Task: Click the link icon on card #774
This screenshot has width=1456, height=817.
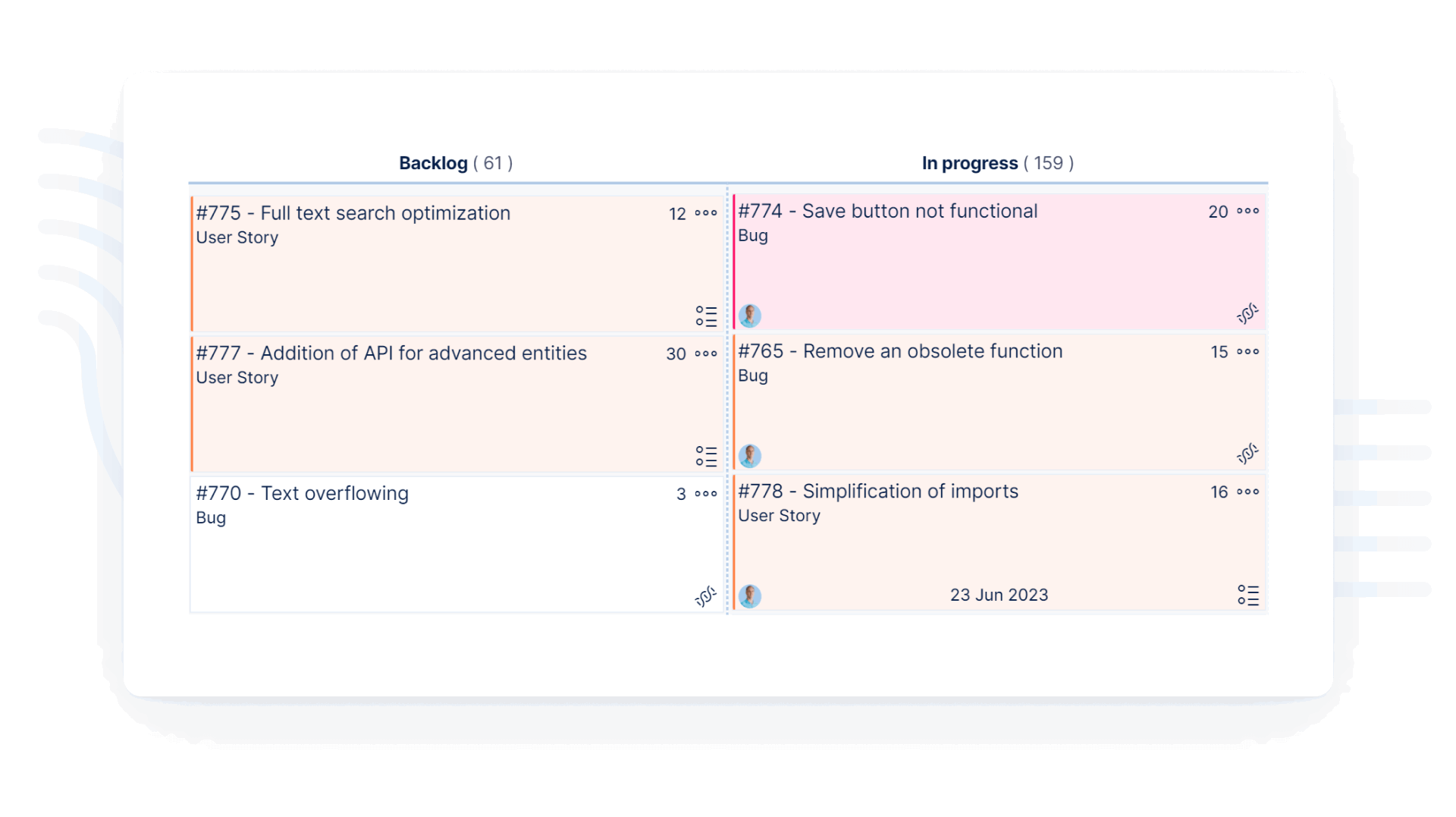Action: [1247, 313]
